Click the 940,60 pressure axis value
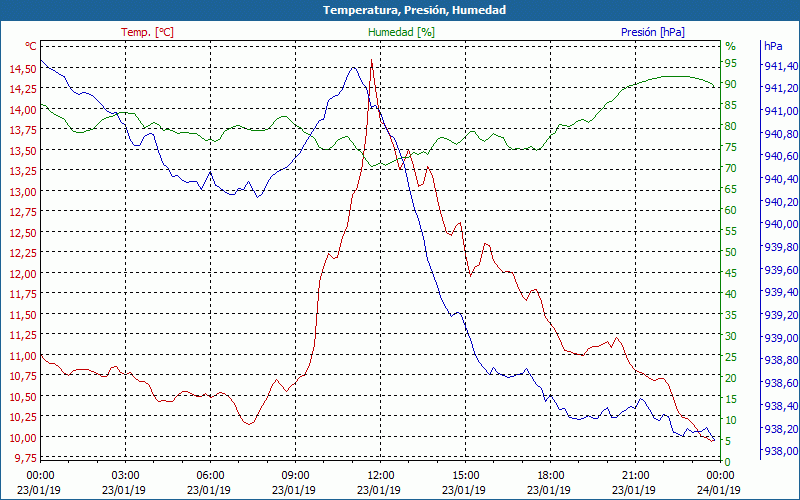Screen dimensions: 800x500 [781, 156]
